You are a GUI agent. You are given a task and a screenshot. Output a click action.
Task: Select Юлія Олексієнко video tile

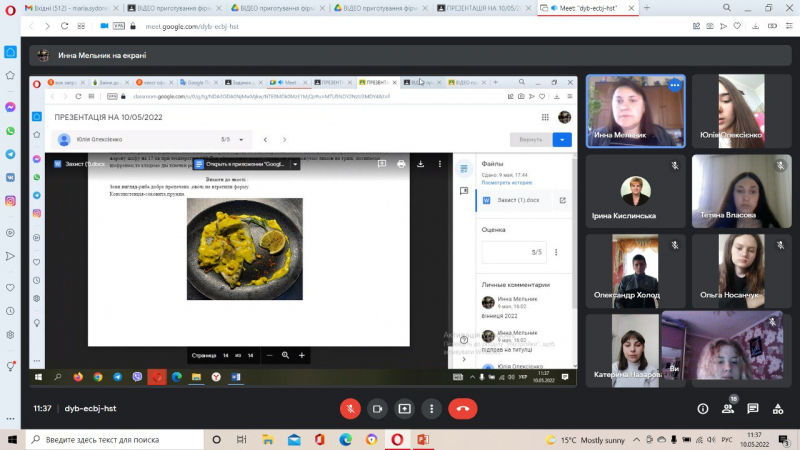(741, 111)
